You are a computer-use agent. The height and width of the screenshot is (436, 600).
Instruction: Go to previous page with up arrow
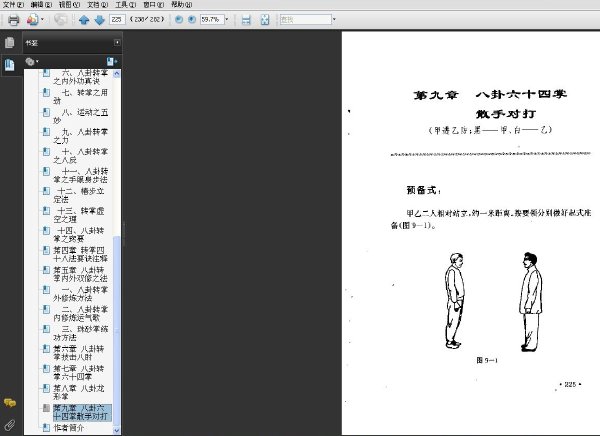(84, 20)
